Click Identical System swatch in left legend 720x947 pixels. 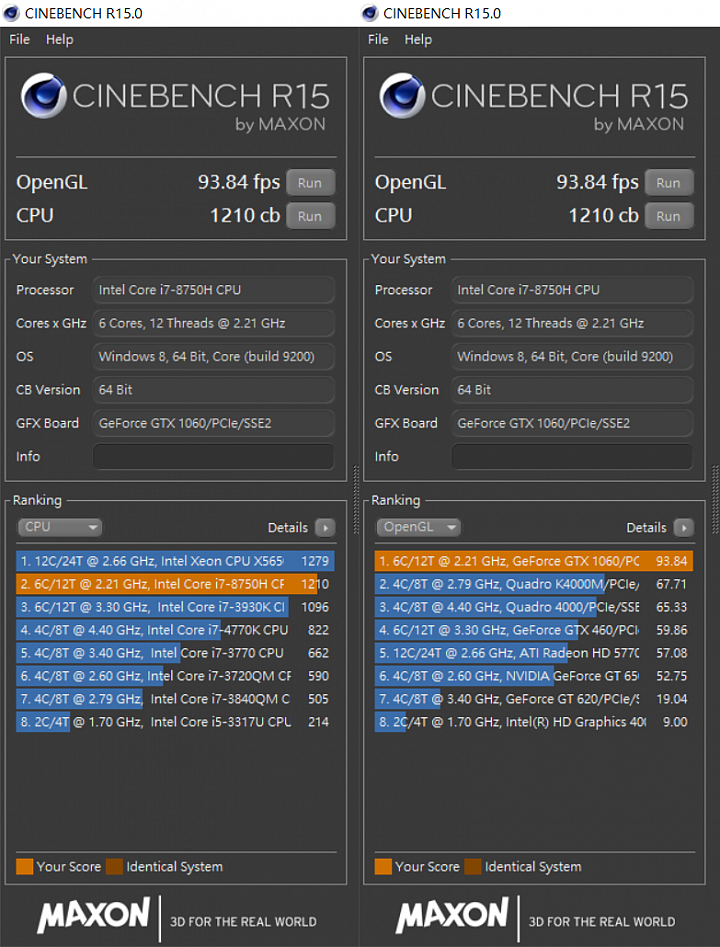pyautogui.click(x=114, y=867)
